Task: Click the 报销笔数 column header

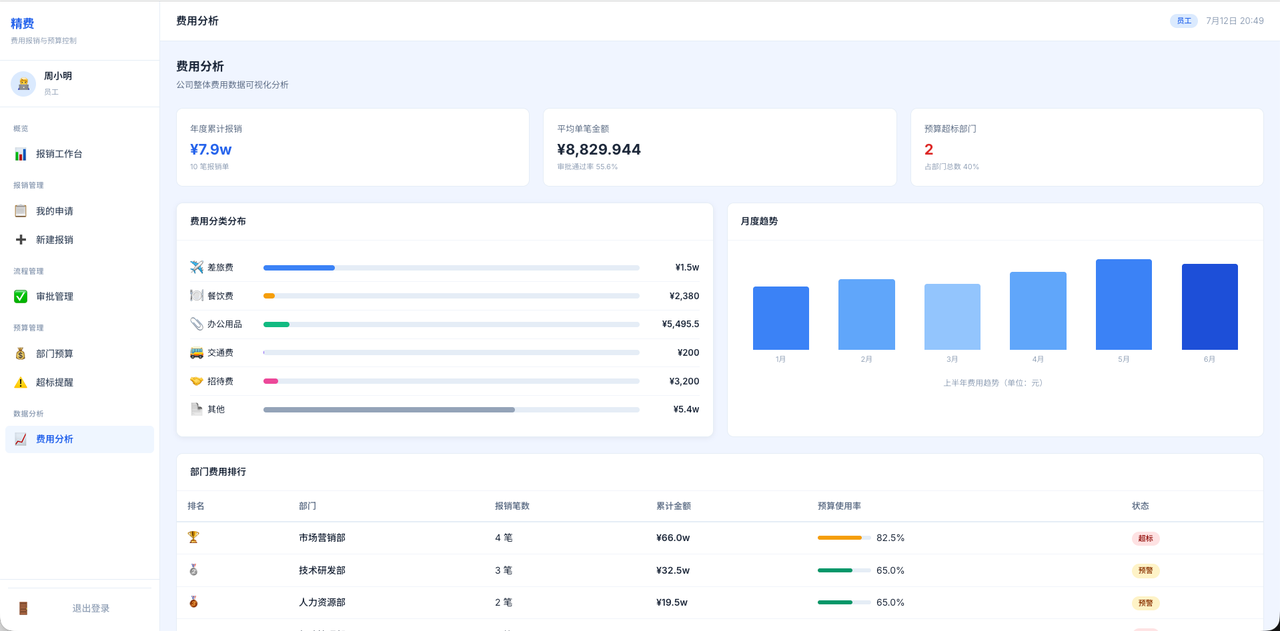Action: pyautogui.click(x=512, y=506)
